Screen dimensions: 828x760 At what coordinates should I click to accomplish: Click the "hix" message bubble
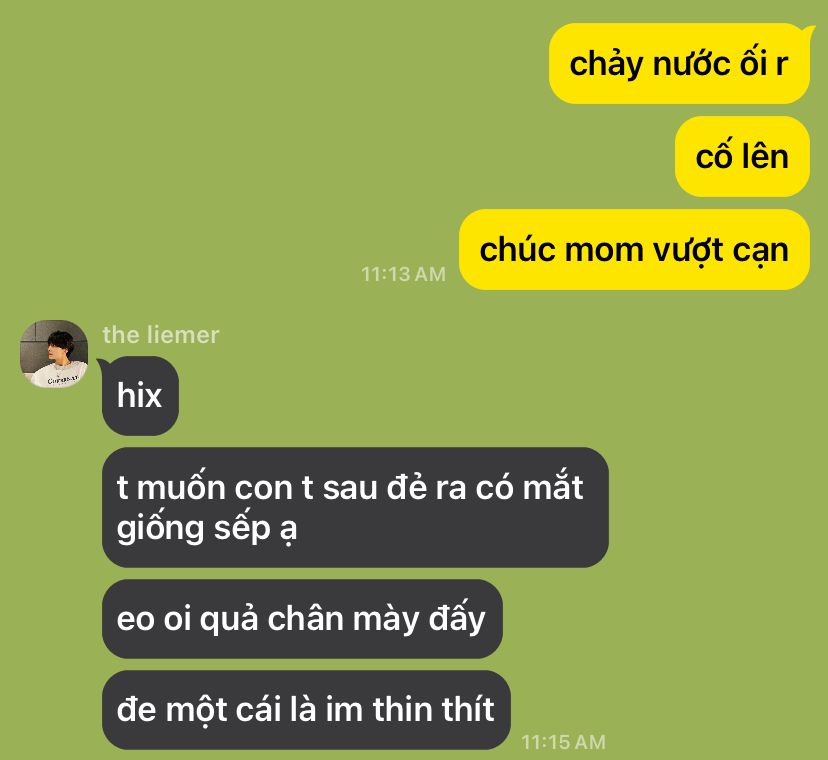(140, 396)
